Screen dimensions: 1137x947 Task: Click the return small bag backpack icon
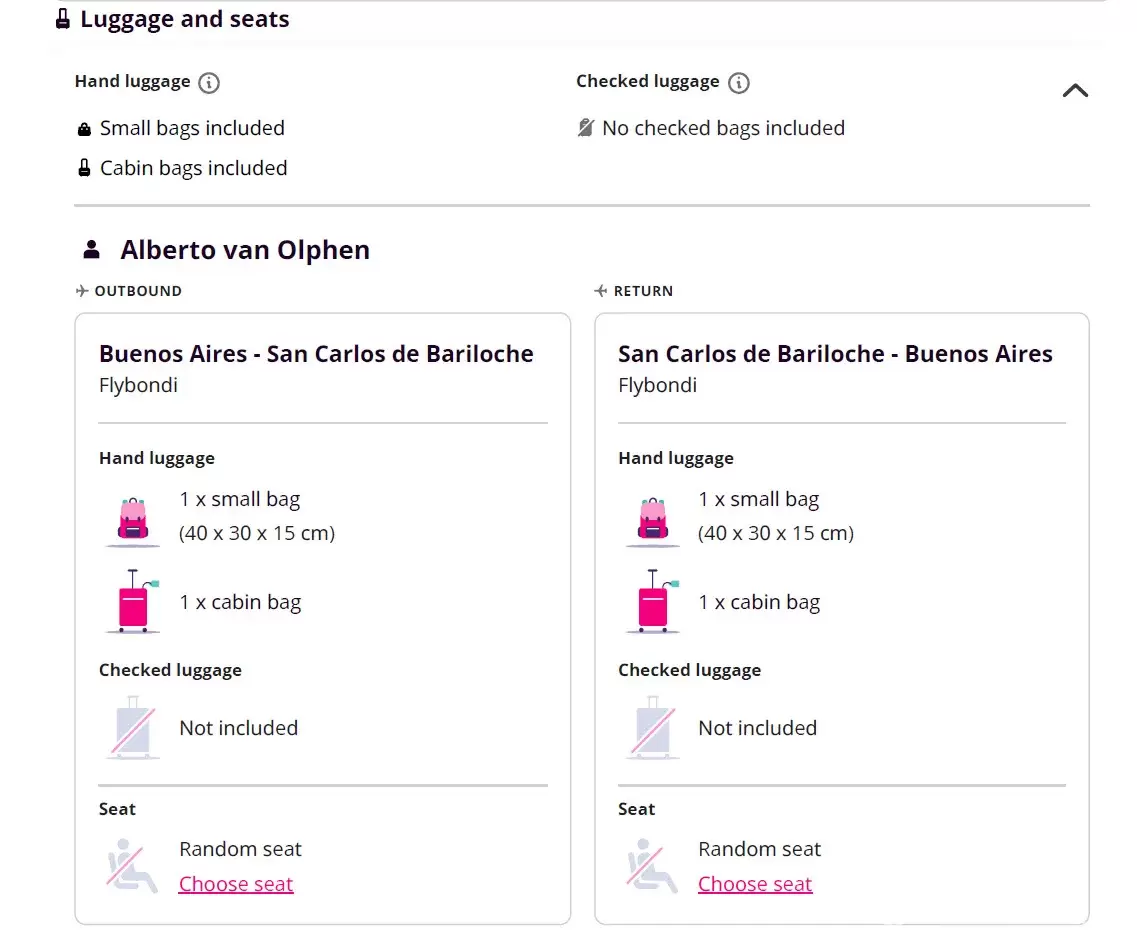point(653,520)
